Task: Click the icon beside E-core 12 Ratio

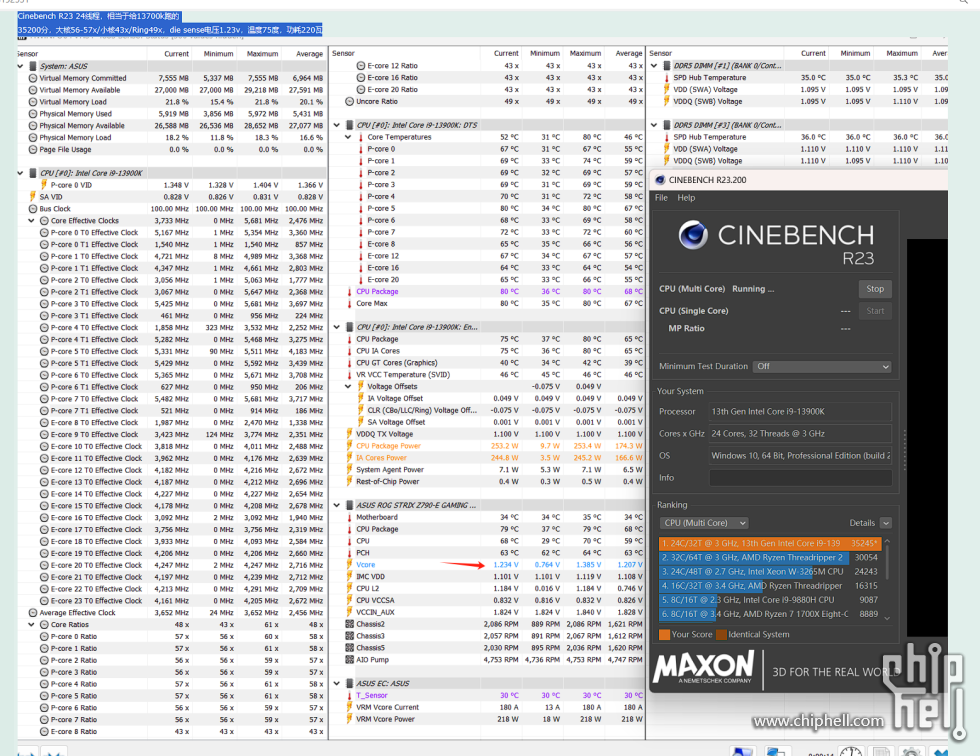Action: [361, 66]
